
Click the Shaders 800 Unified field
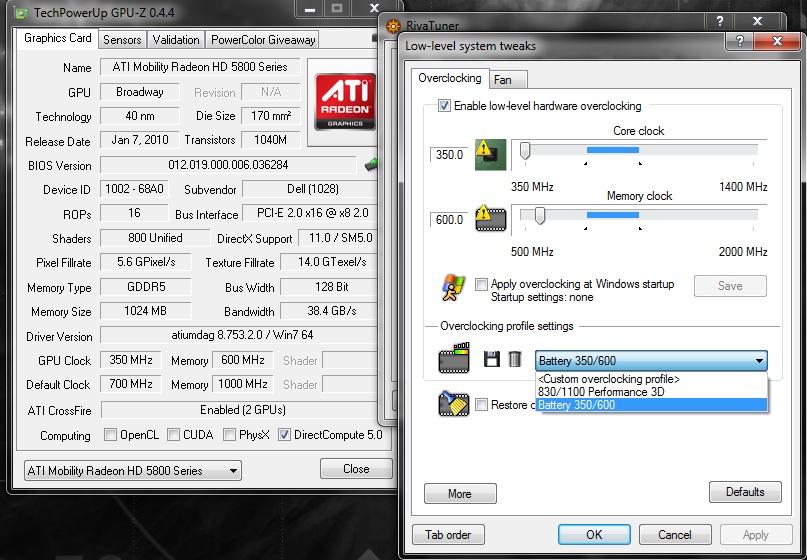155,238
